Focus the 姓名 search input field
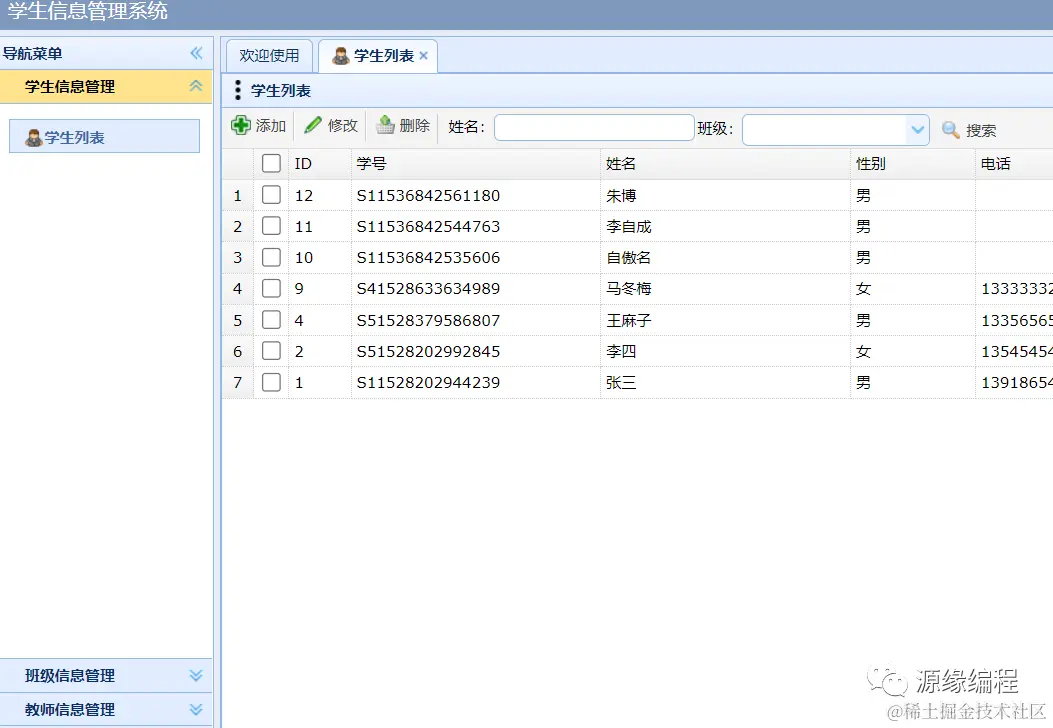The height and width of the screenshot is (728, 1053). click(594, 128)
